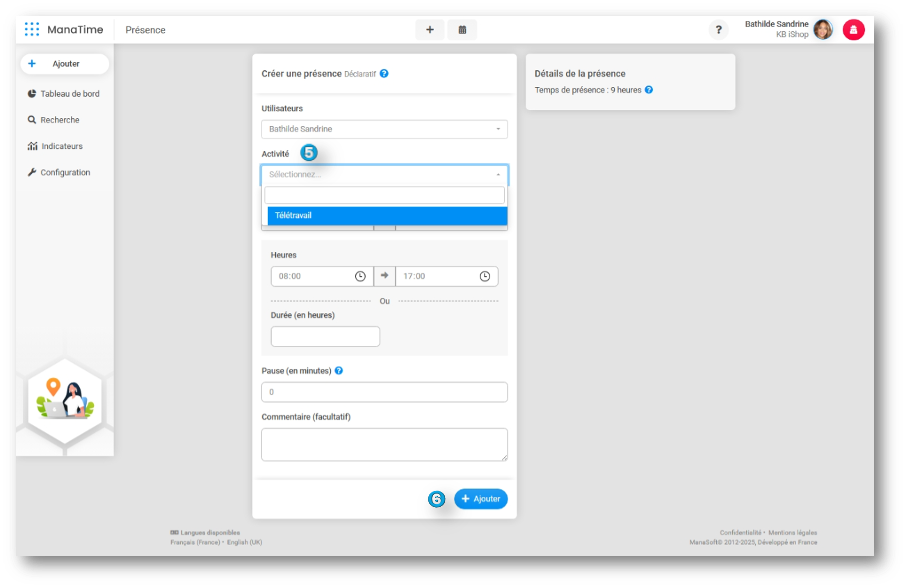The height and width of the screenshot is (587, 905).
Task: Click the plus icon in top toolbar
Action: 430,29
